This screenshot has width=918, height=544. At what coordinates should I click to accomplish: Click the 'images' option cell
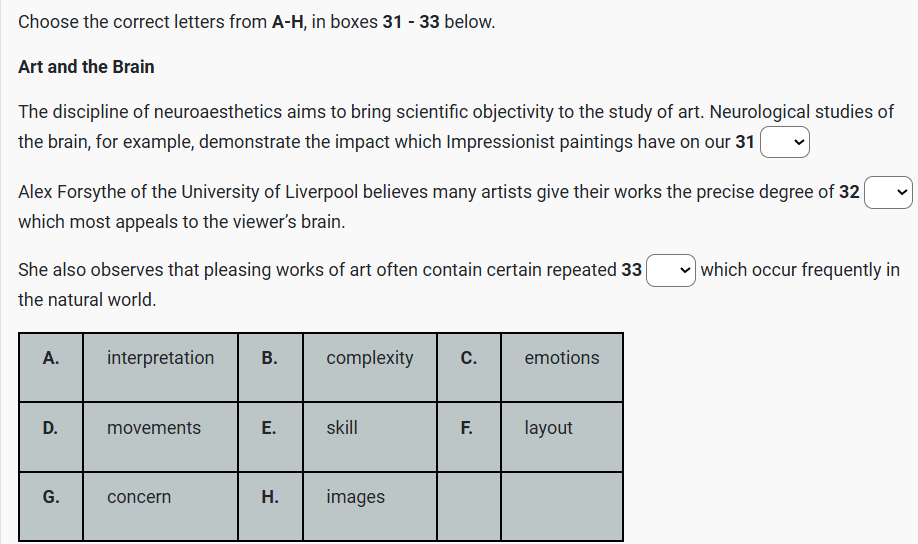[355, 497]
